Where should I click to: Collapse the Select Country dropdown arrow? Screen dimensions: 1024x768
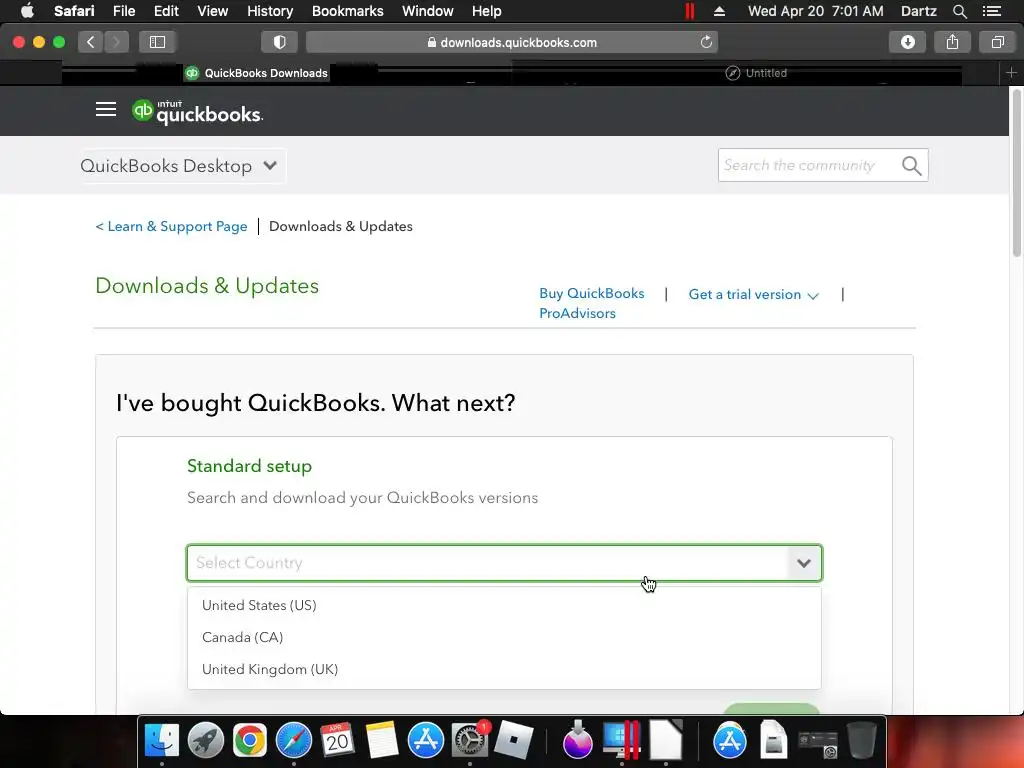pyautogui.click(x=804, y=563)
